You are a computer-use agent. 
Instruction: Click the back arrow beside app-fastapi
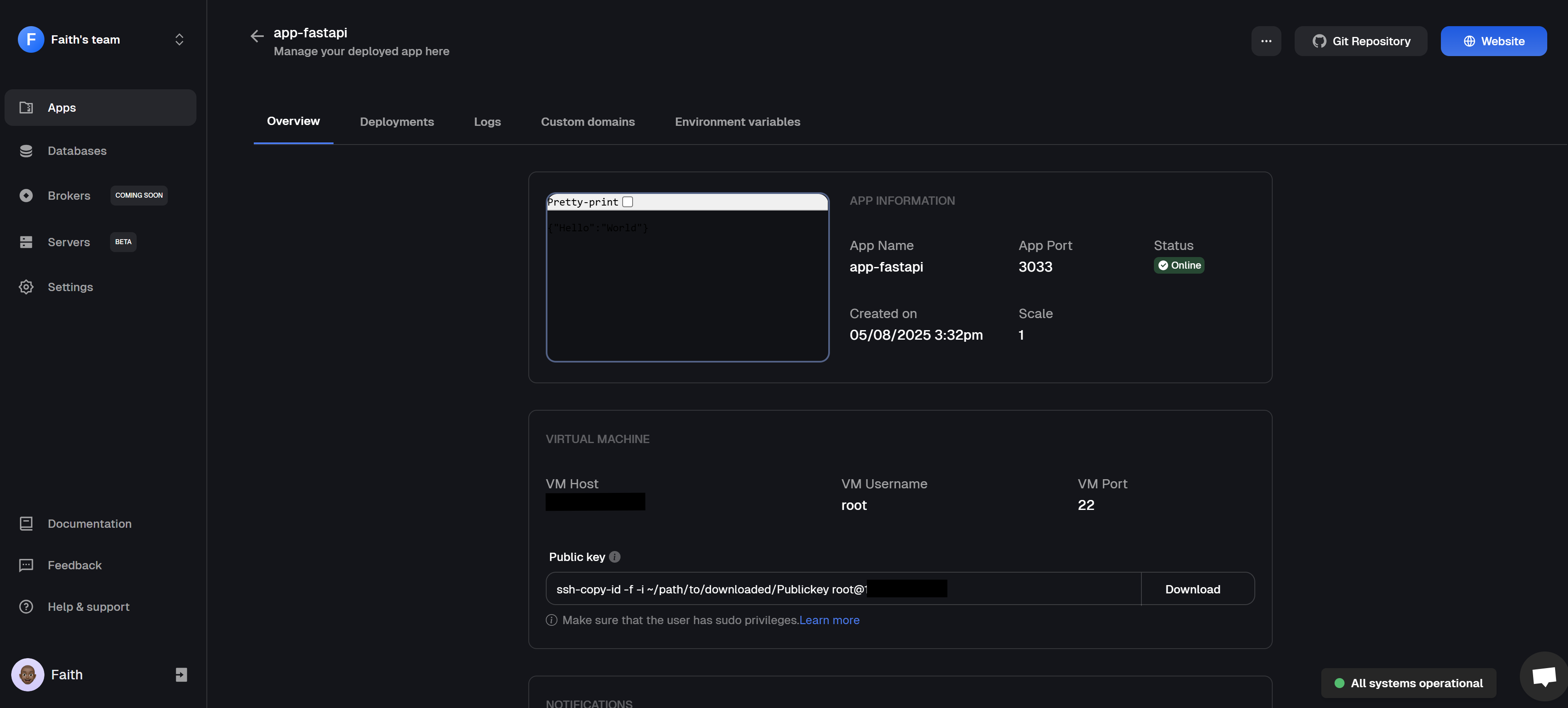[257, 37]
